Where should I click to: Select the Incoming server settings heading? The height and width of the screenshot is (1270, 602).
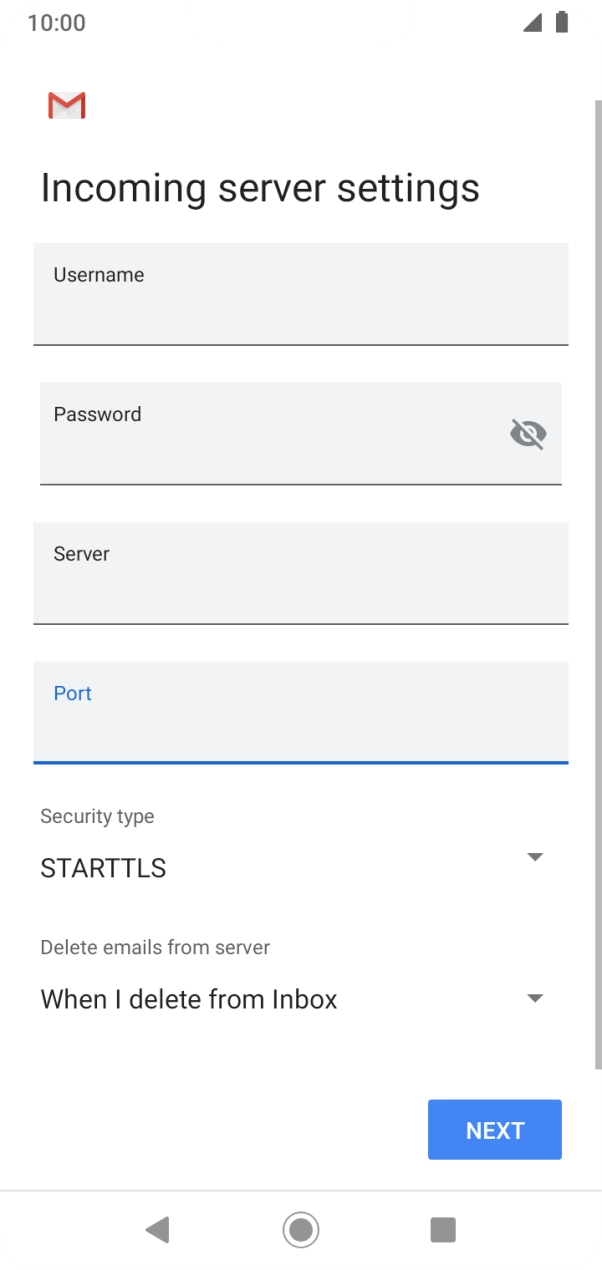click(260, 188)
